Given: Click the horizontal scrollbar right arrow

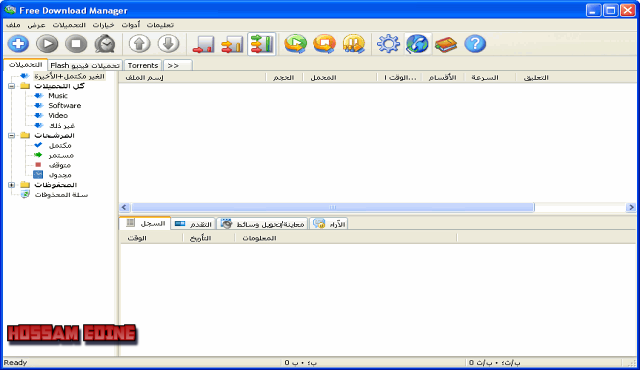Looking at the screenshot, I should click(631, 208).
